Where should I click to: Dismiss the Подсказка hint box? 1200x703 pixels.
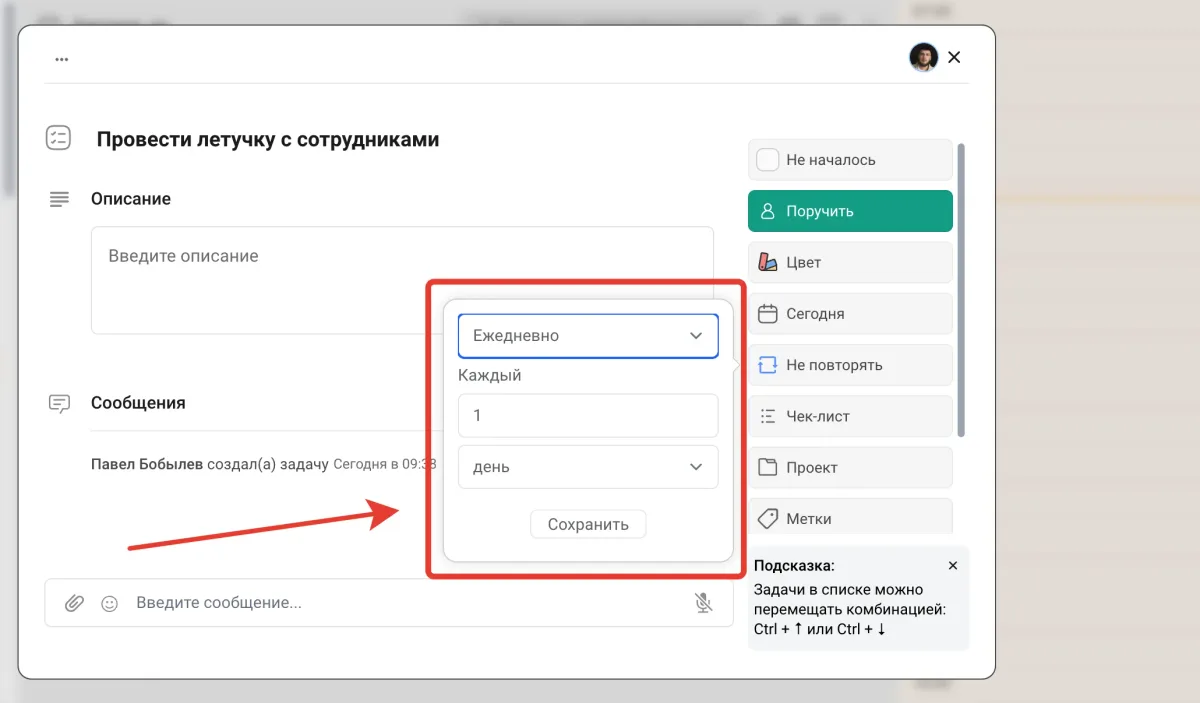point(952,566)
